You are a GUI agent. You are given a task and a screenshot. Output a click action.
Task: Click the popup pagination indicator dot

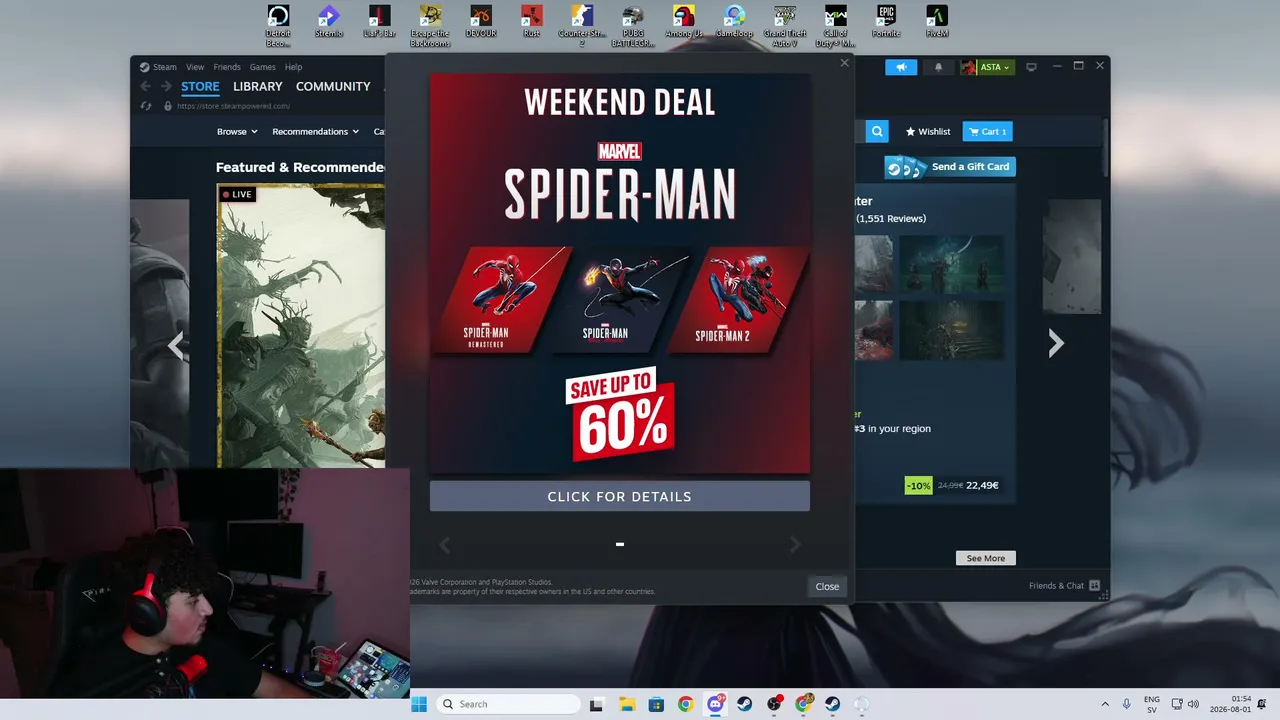click(x=620, y=544)
